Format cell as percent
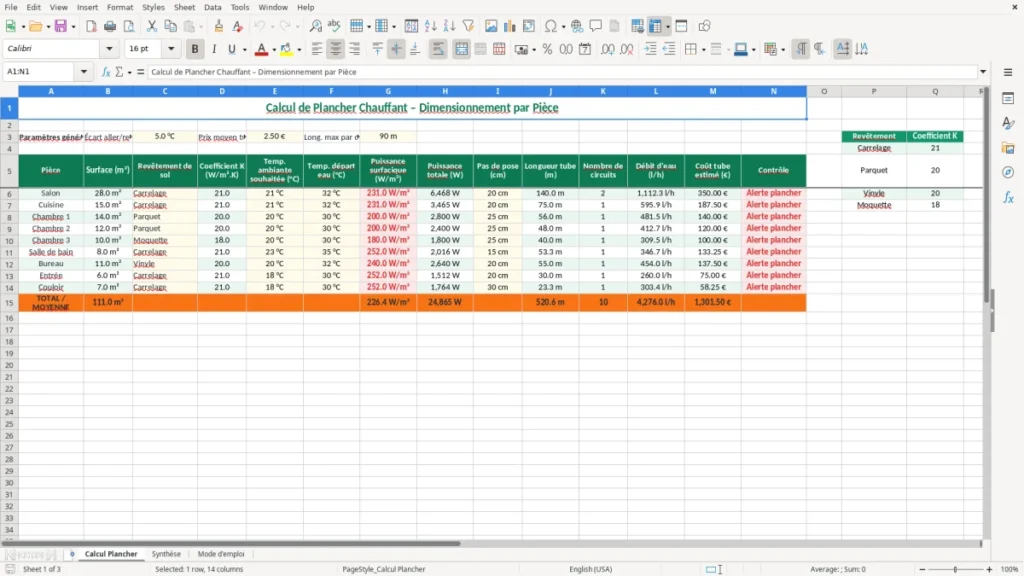This screenshot has width=1024, height=576. (547, 49)
